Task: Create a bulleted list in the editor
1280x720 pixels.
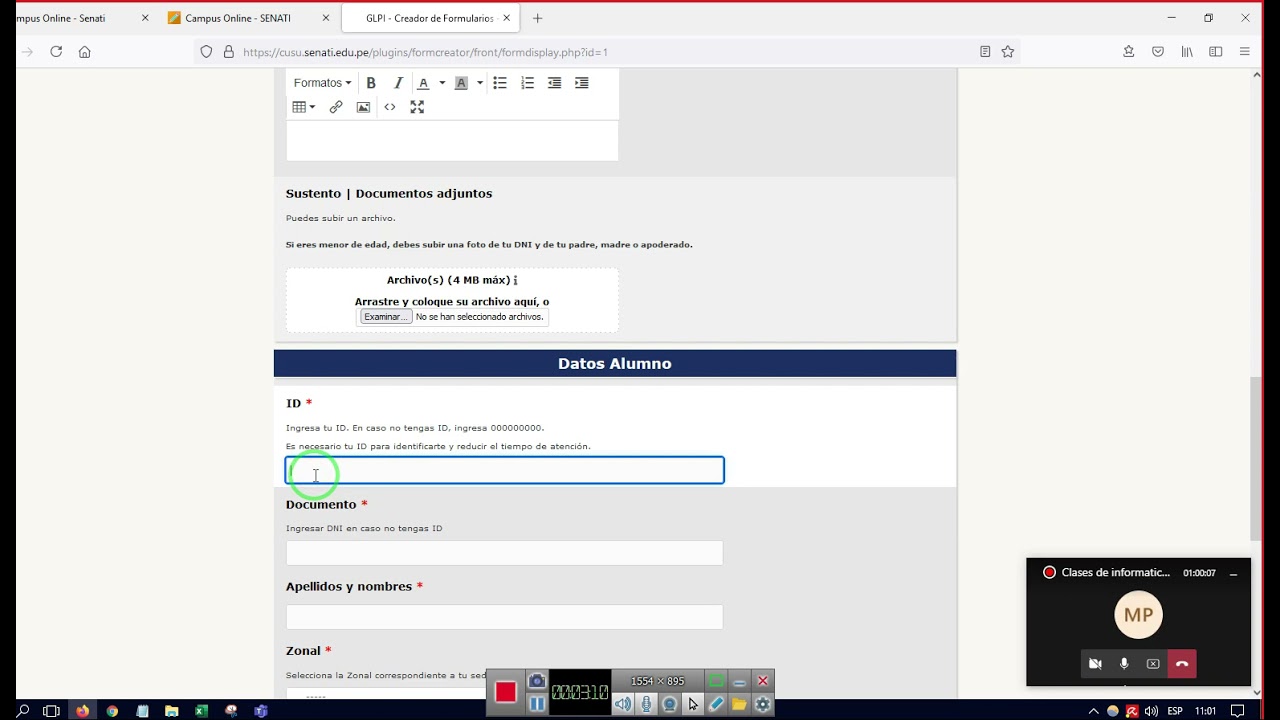Action: pos(501,82)
